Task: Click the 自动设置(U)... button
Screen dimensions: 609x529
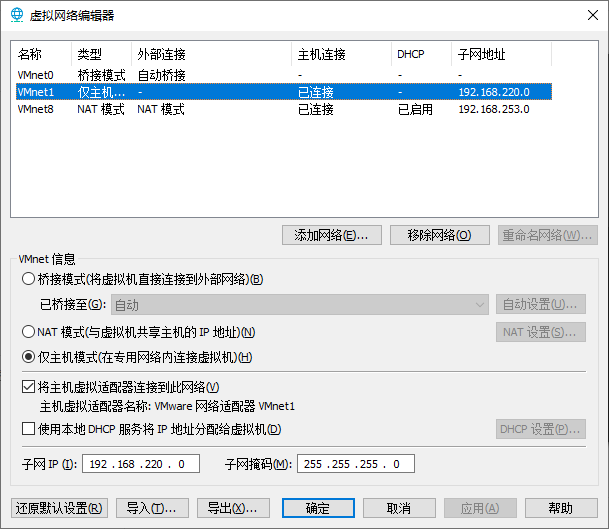Action: point(541,304)
